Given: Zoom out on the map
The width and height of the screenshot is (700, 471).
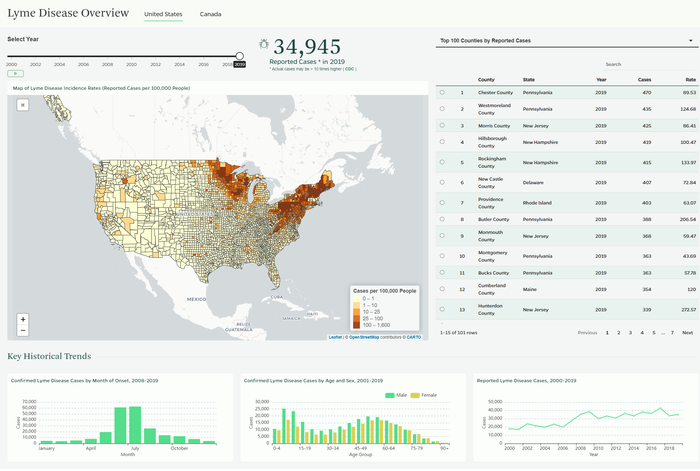Looking at the screenshot, I should point(23,331).
